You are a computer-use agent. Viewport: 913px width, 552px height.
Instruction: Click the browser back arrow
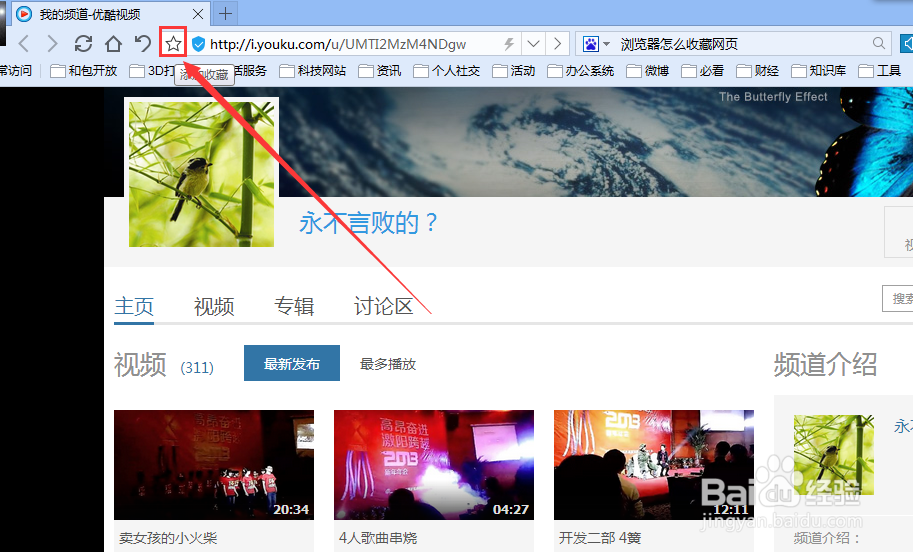click(24, 44)
